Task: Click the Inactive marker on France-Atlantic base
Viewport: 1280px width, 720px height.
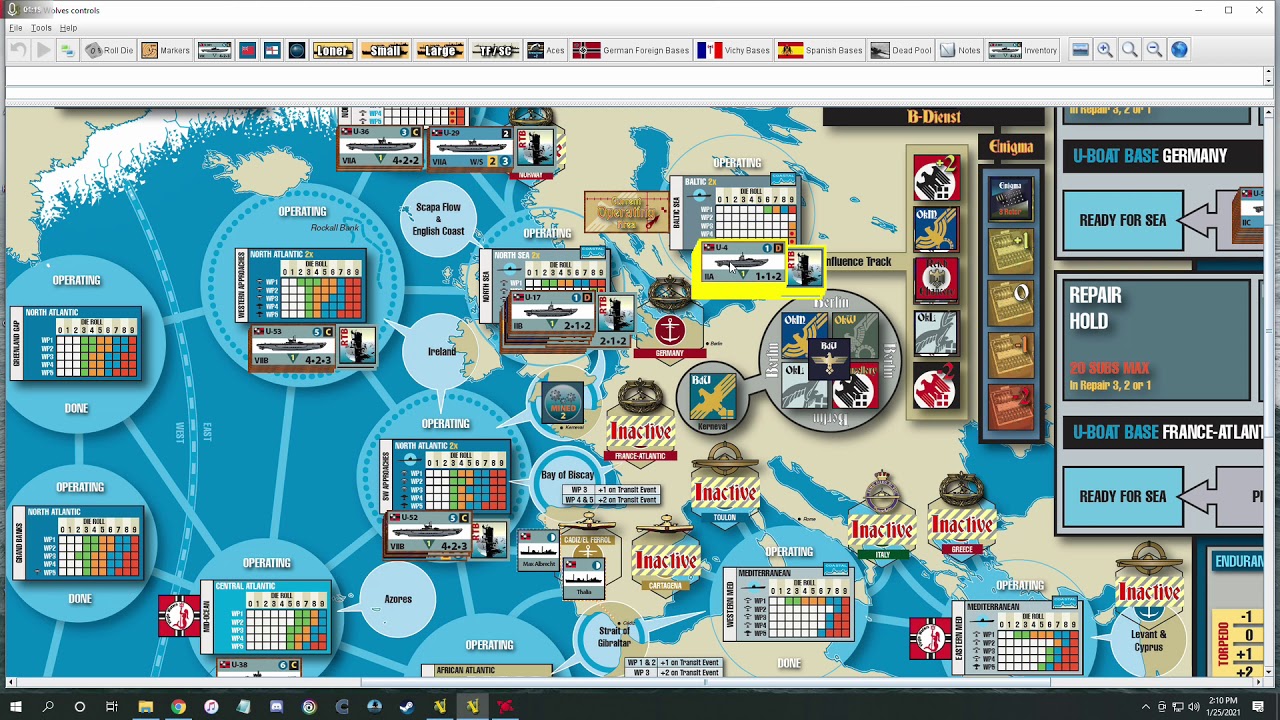Action: (x=641, y=433)
